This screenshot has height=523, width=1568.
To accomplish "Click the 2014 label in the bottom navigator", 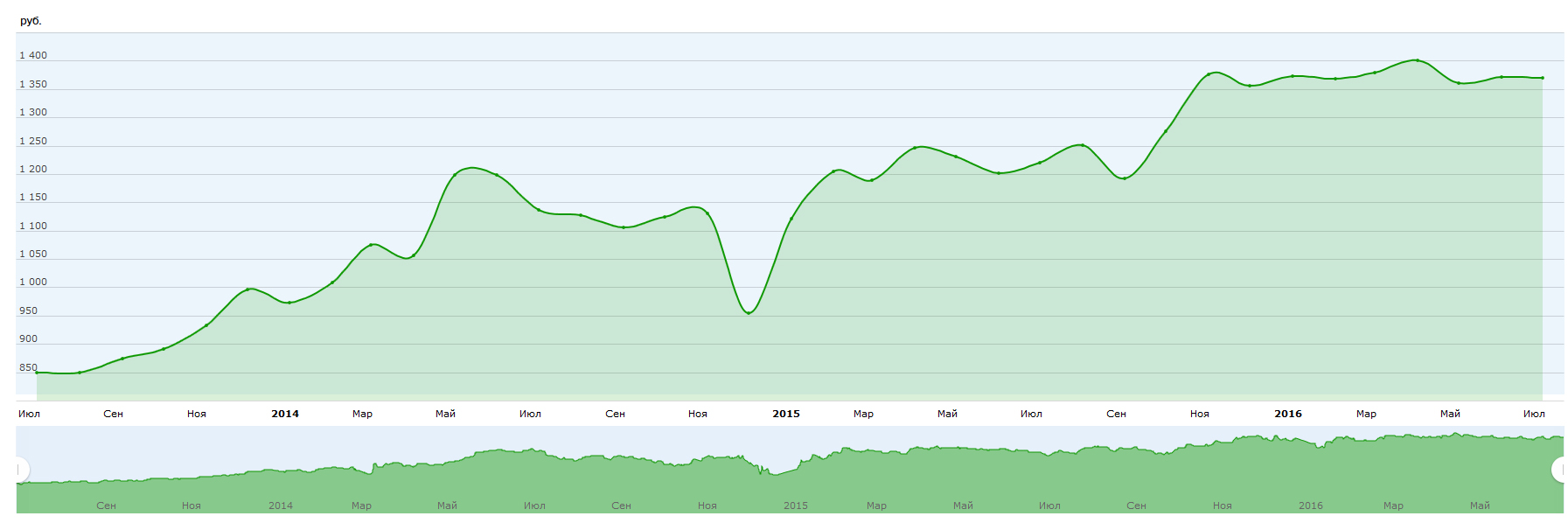I will (x=281, y=506).
